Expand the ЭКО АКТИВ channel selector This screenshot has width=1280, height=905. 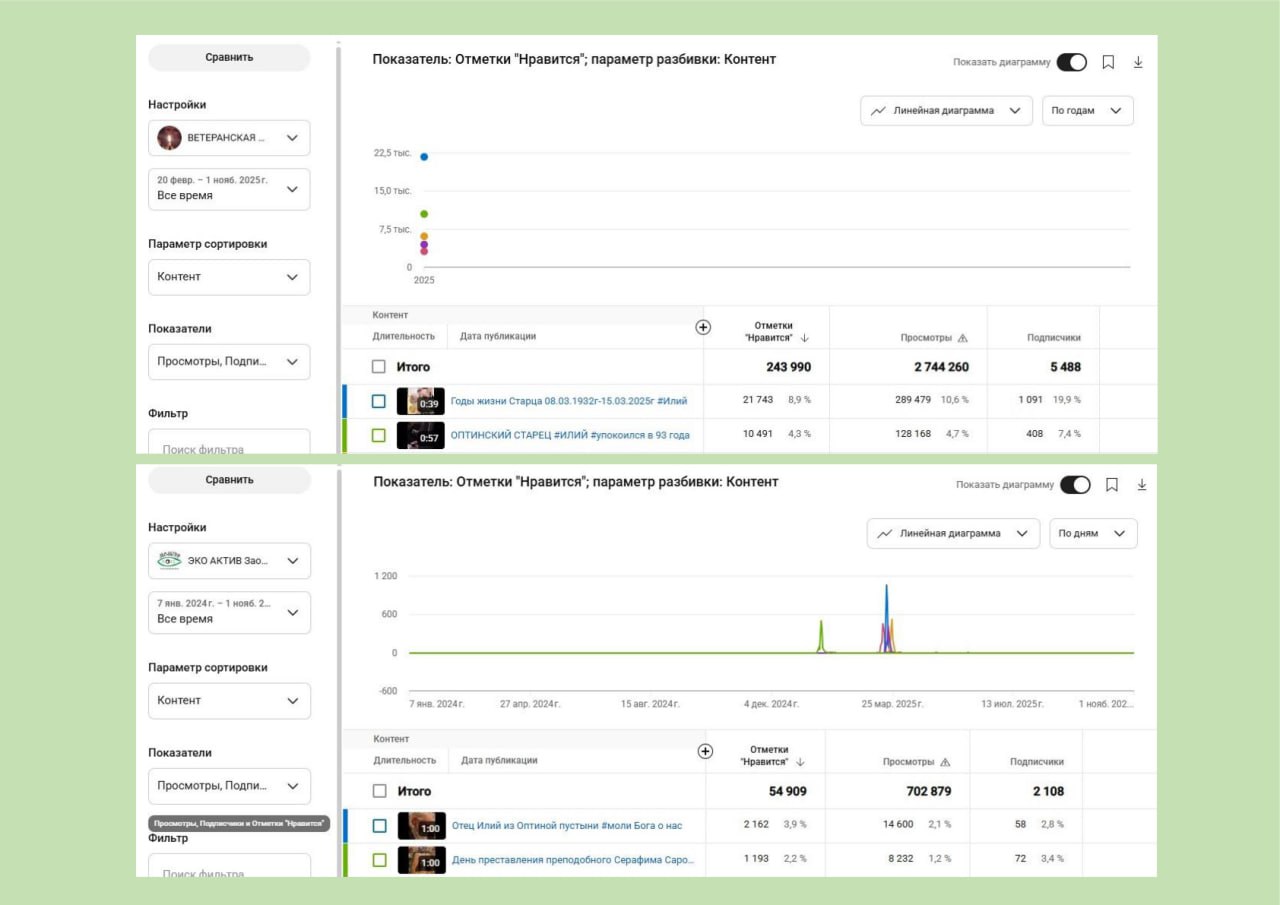click(229, 561)
